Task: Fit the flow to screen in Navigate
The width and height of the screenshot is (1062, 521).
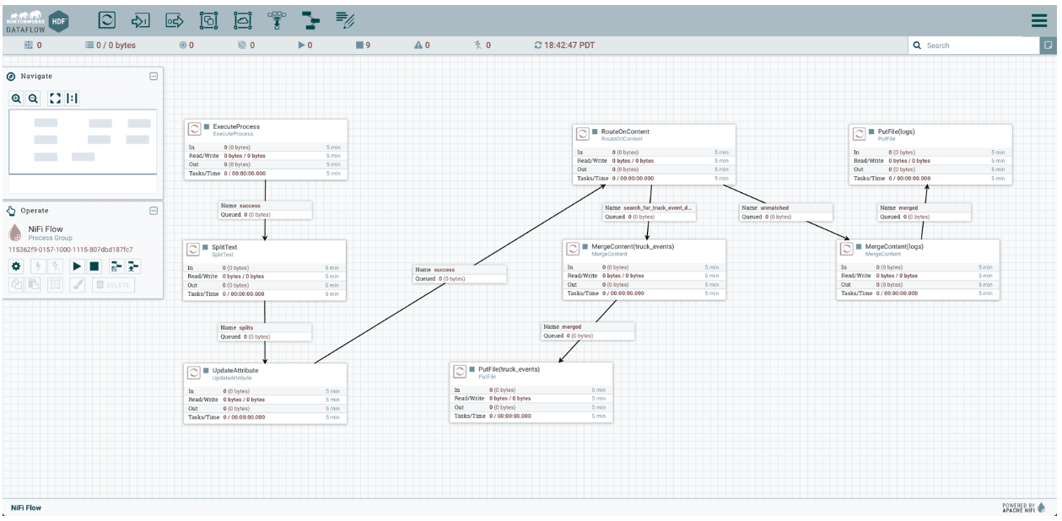Action: [54, 98]
